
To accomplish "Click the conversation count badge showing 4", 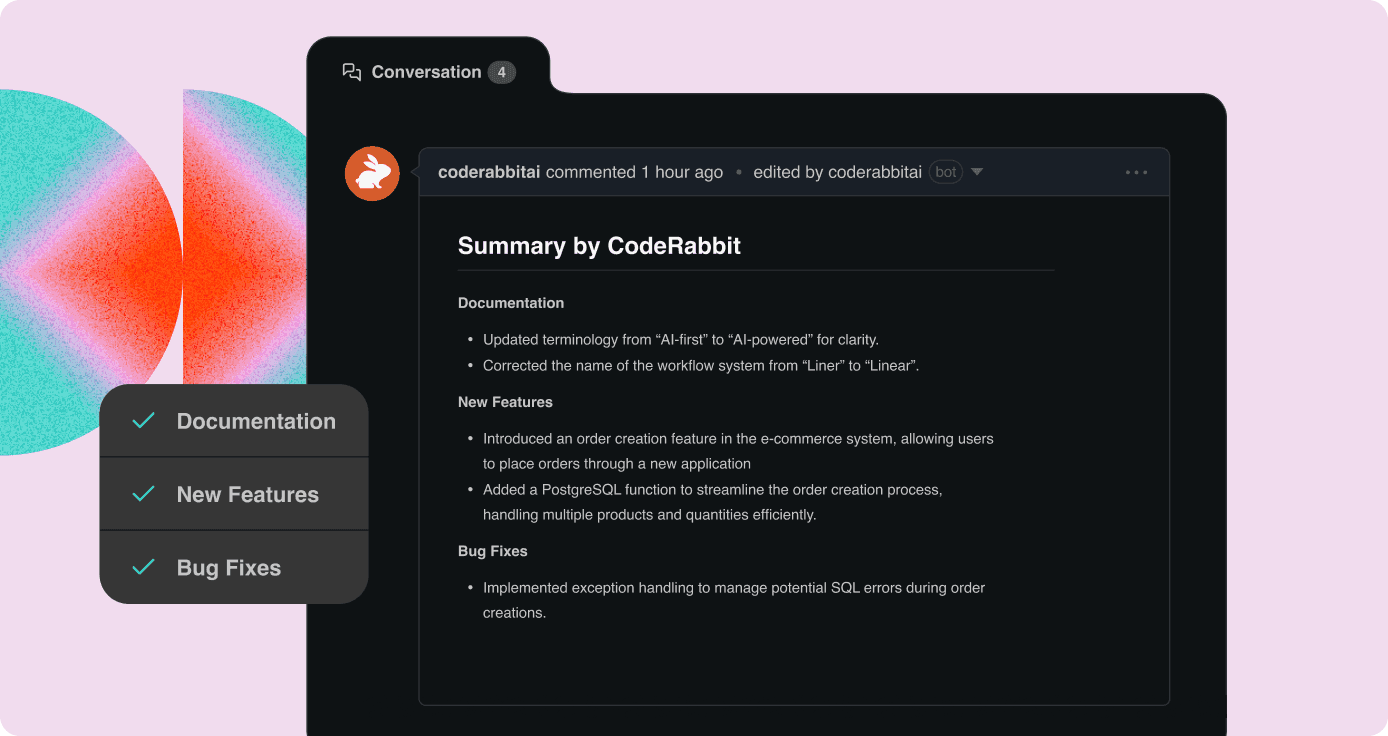I will click(x=501, y=72).
